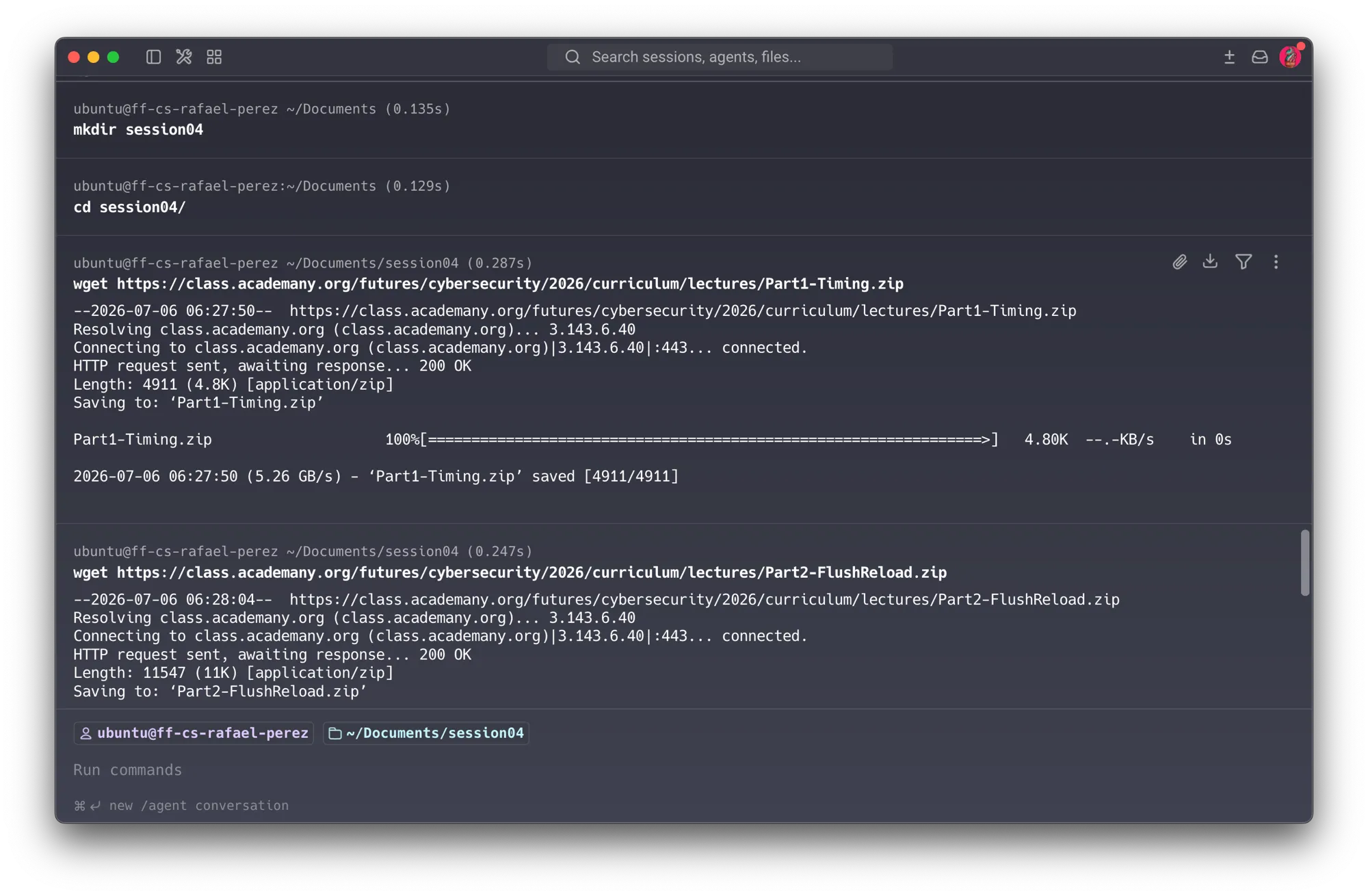
Task: Click the filter funnel icon on block
Action: [x=1244, y=262]
